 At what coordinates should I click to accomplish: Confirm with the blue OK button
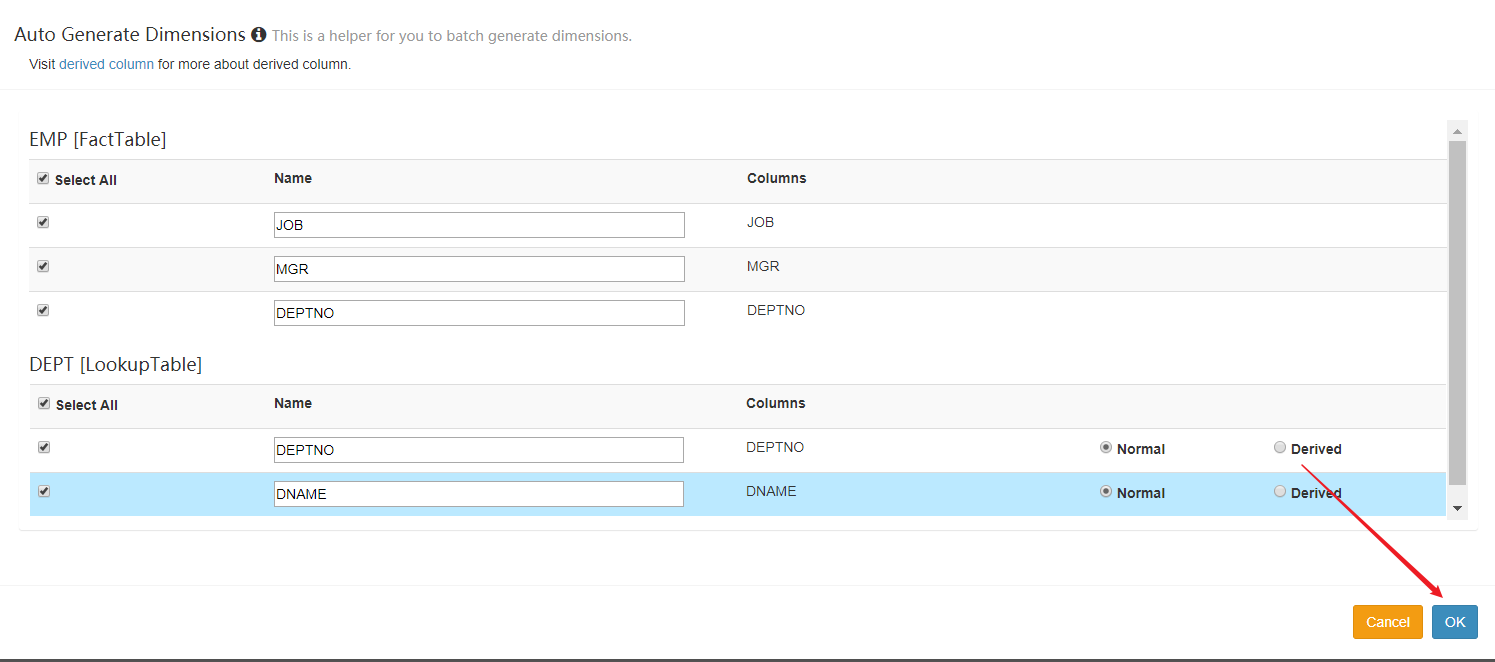tap(1454, 622)
